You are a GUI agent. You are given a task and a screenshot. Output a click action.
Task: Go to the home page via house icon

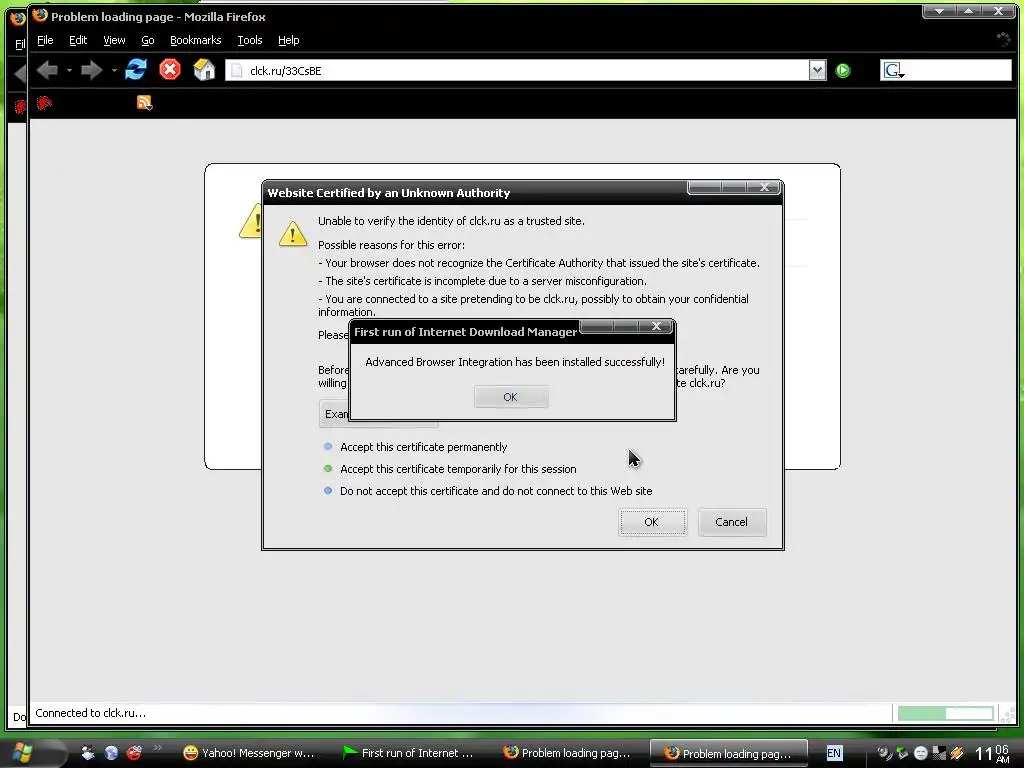click(204, 69)
